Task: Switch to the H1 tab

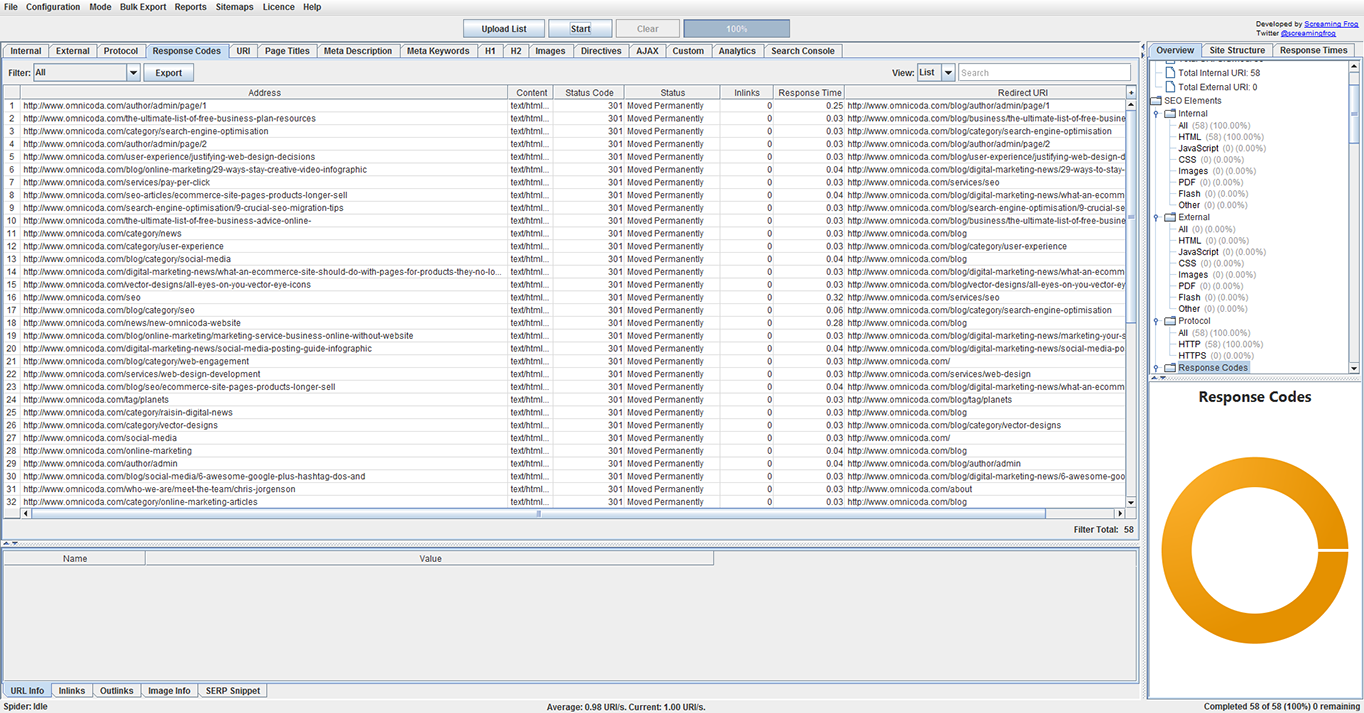Action: point(490,51)
